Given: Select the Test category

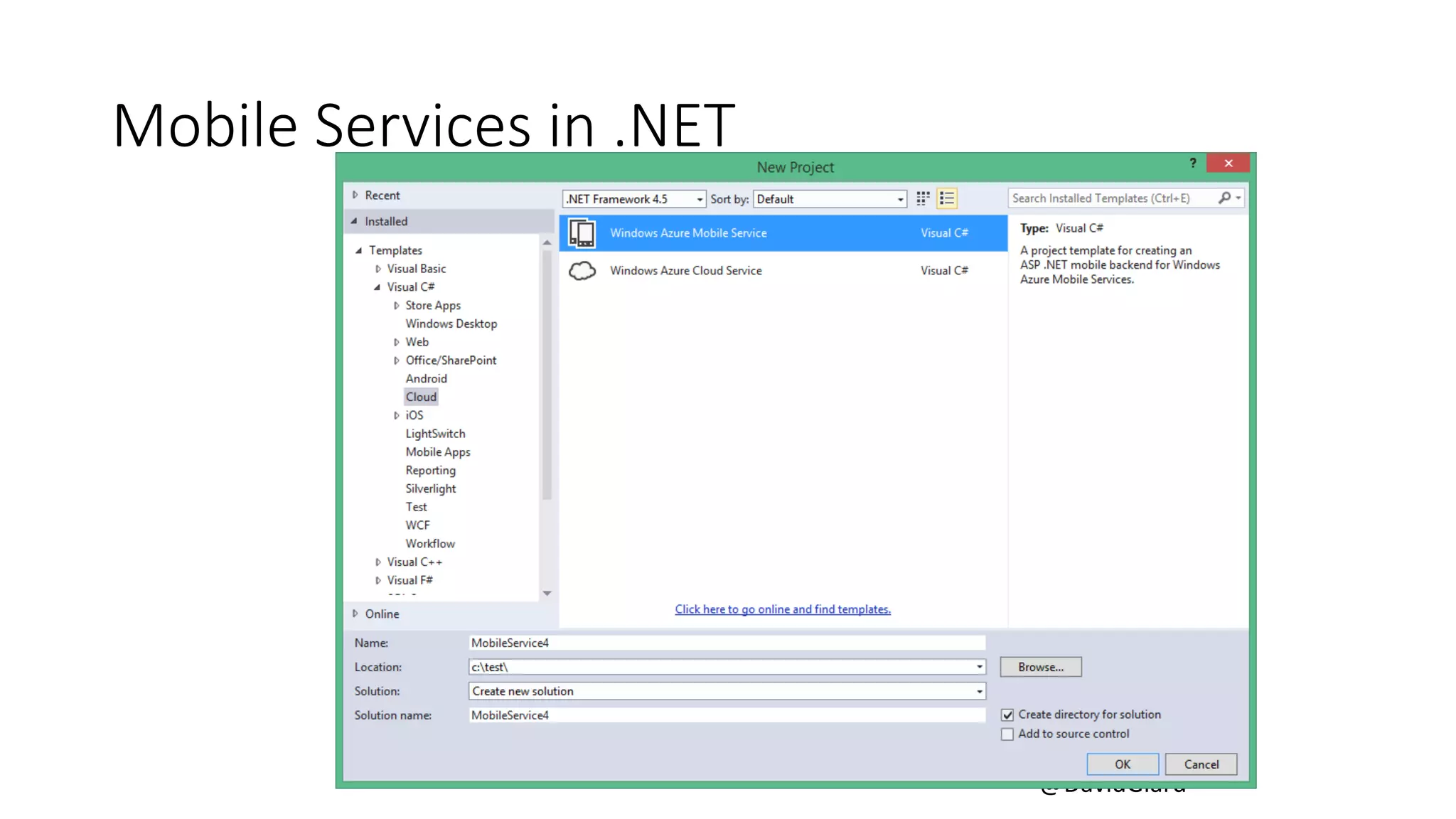Looking at the screenshot, I should [x=417, y=507].
